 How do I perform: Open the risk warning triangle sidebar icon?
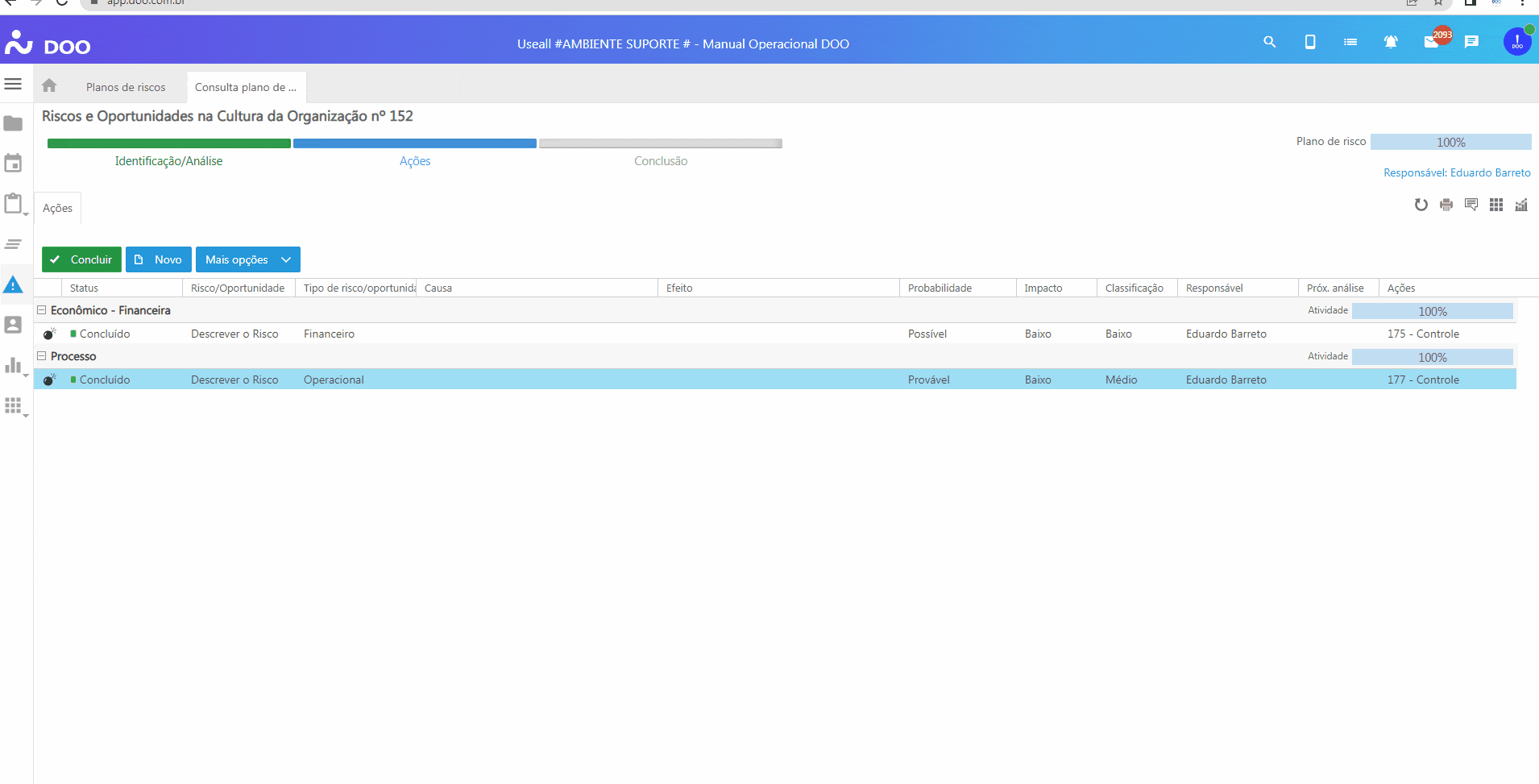click(13, 284)
